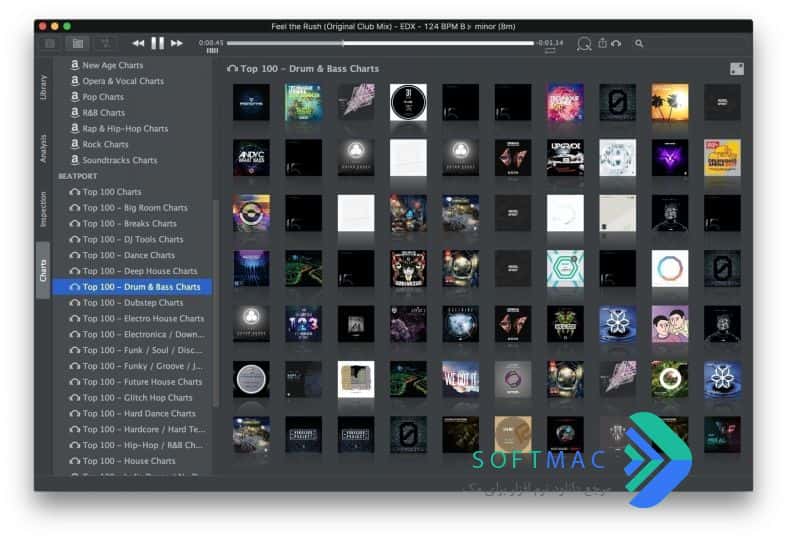Select Top 100 – Drum & Bass Charts row
The image size is (787, 540).
click(x=133, y=287)
